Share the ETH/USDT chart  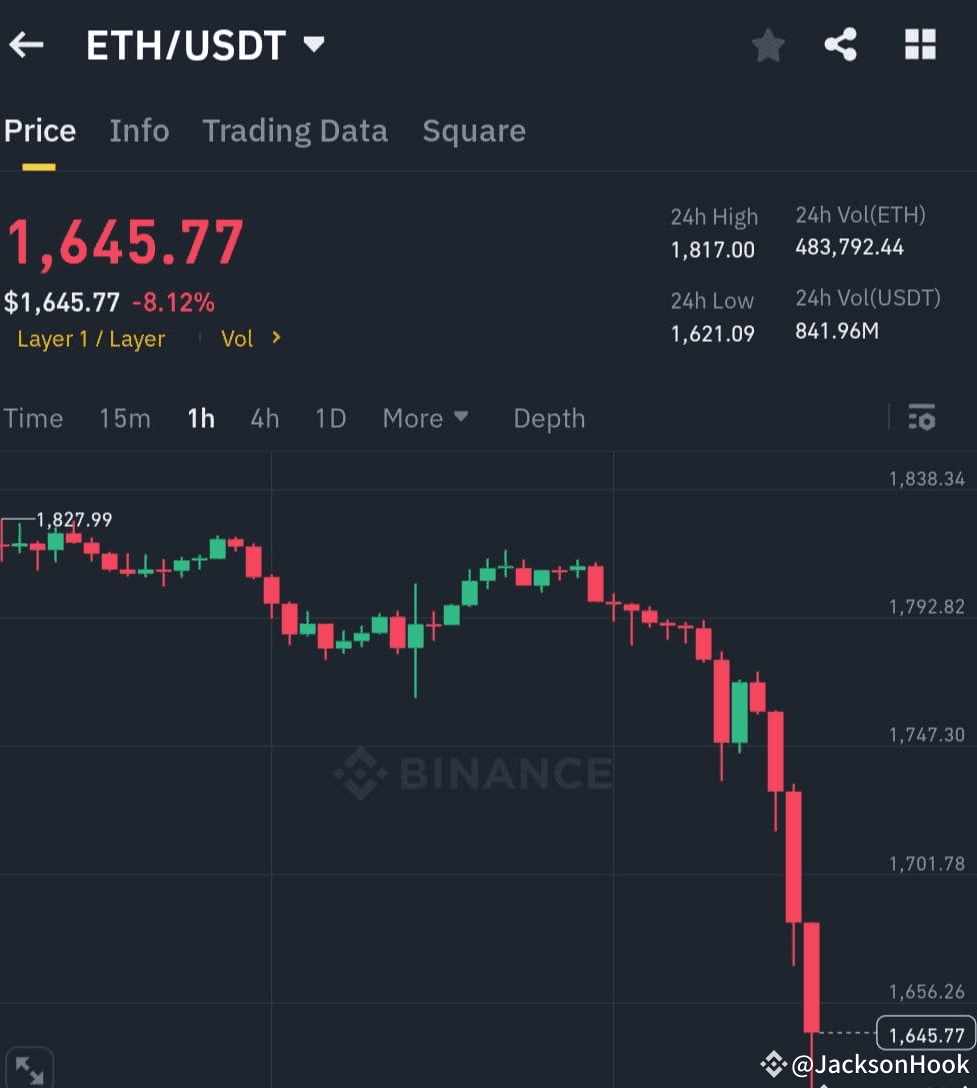840,45
